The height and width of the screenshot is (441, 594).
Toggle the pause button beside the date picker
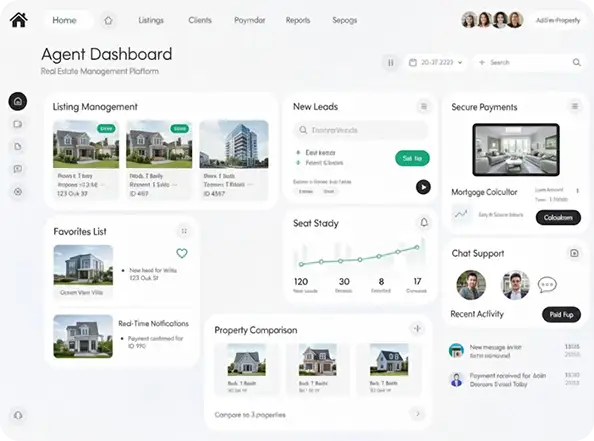point(390,63)
